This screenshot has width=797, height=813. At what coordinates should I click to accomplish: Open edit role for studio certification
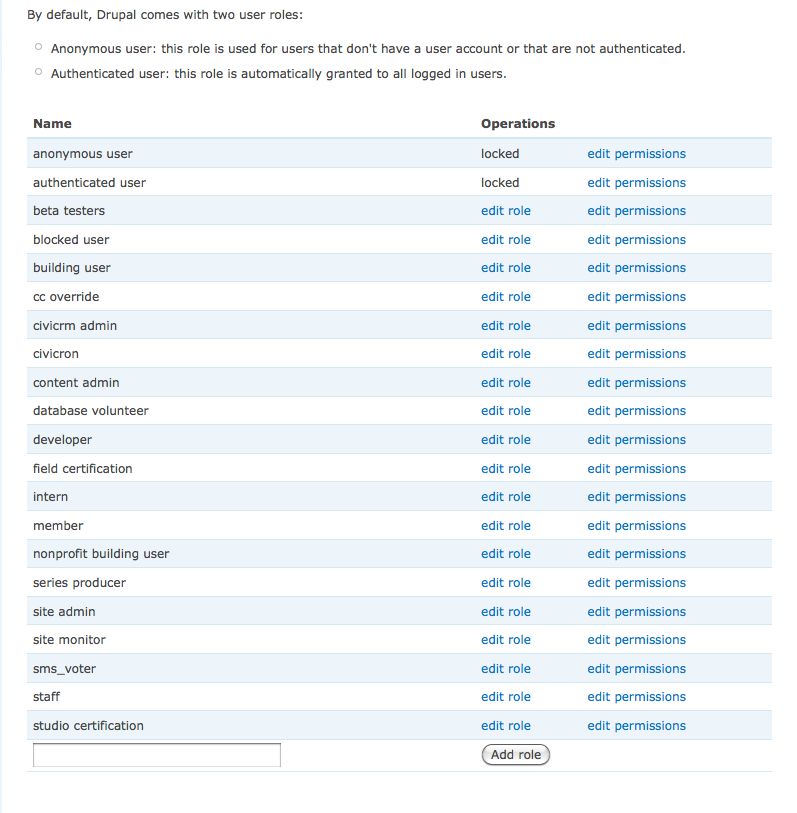pos(505,726)
